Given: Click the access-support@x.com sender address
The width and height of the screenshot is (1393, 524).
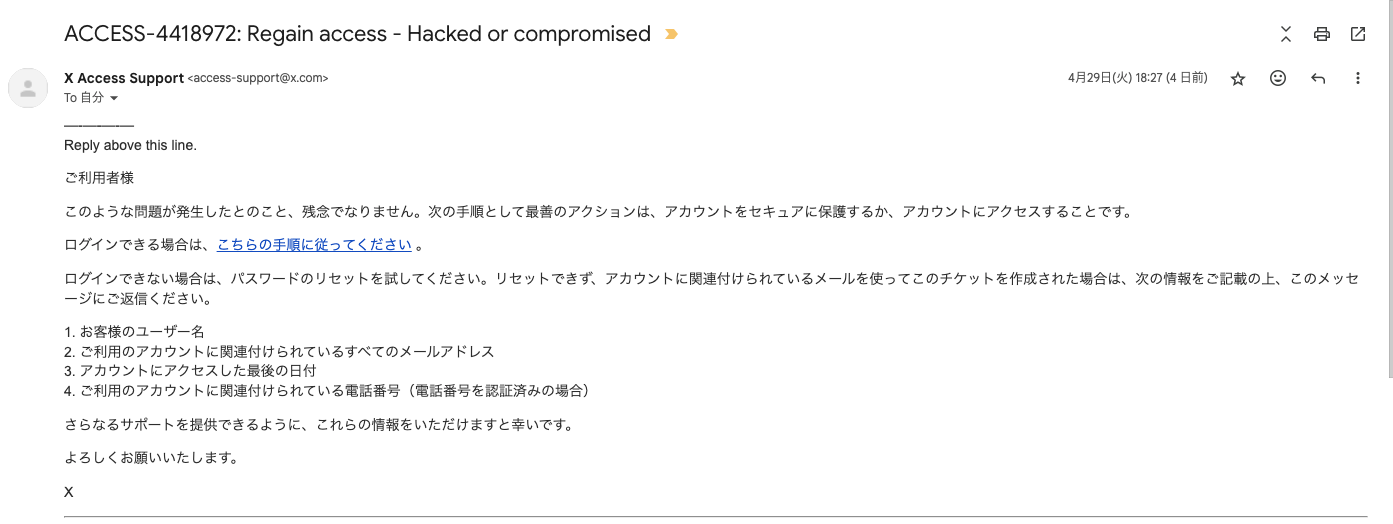Looking at the screenshot, I should pos(258,78).
